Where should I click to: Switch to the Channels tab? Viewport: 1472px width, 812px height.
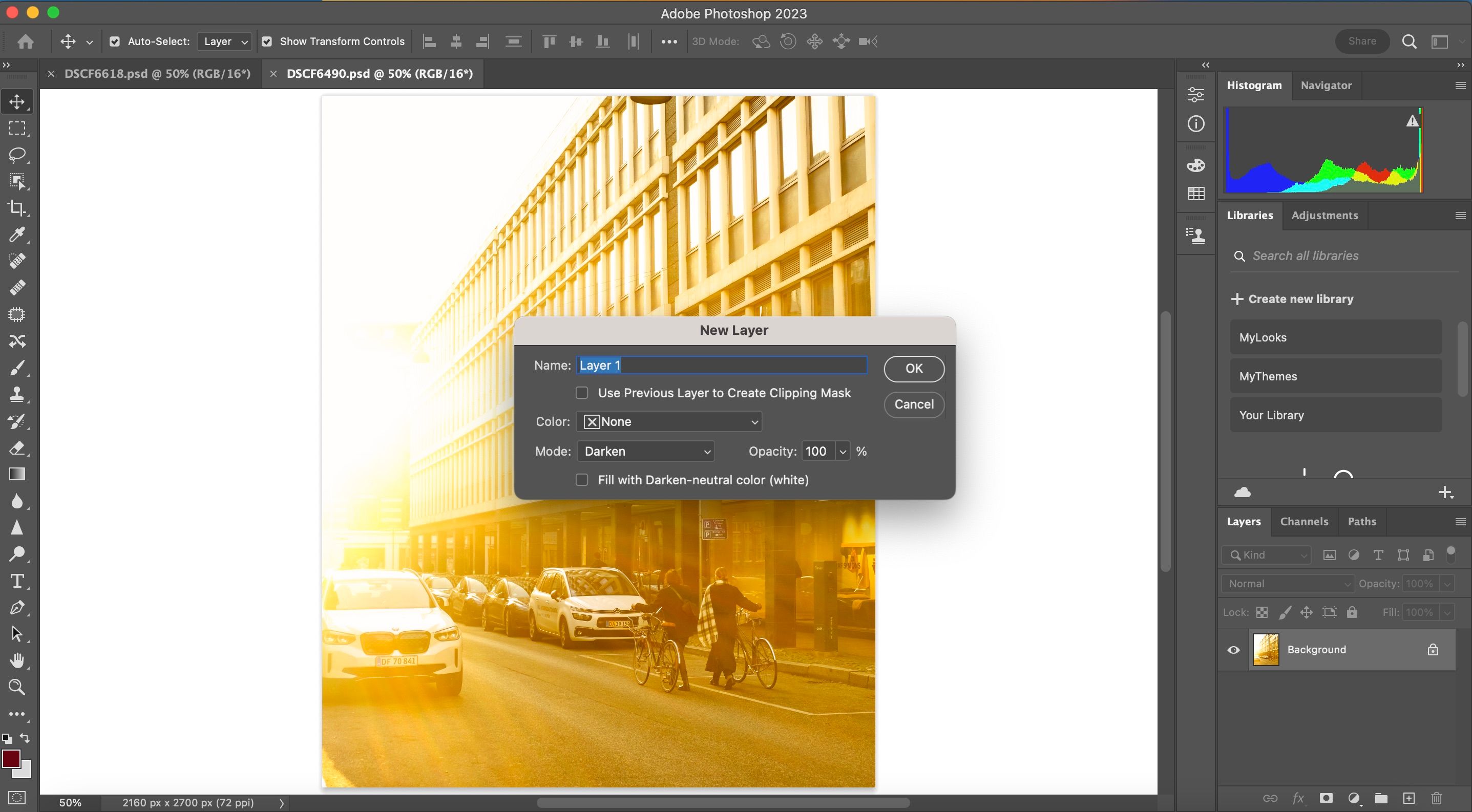(1304, 521)
